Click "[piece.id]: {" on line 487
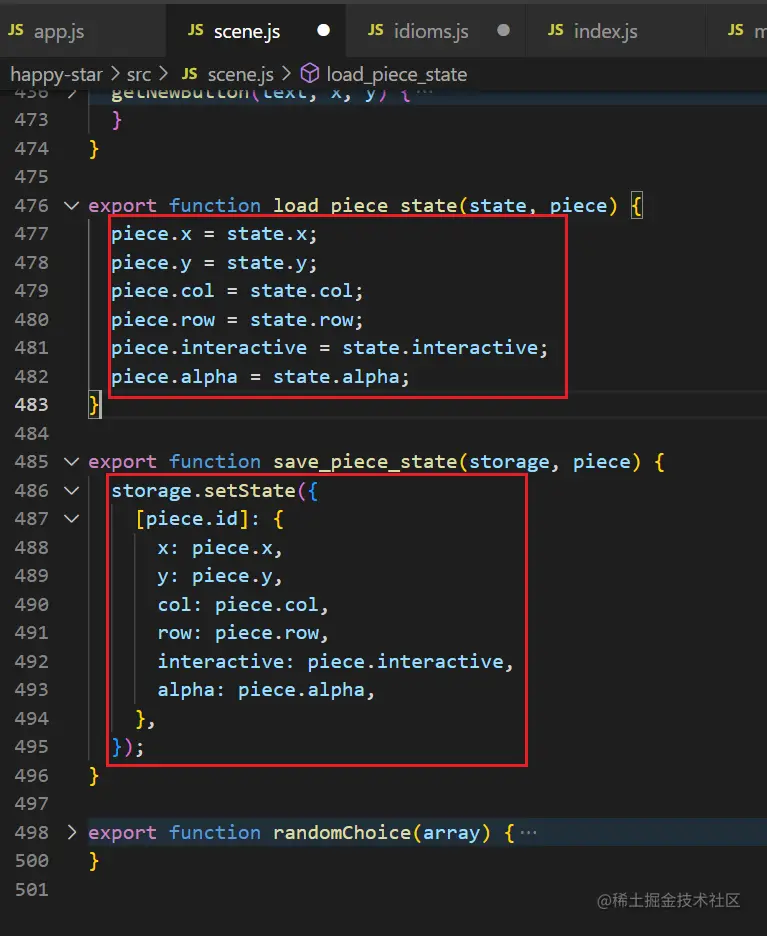The width and height of the screenshot is (767, 936). tap(209, 519)
